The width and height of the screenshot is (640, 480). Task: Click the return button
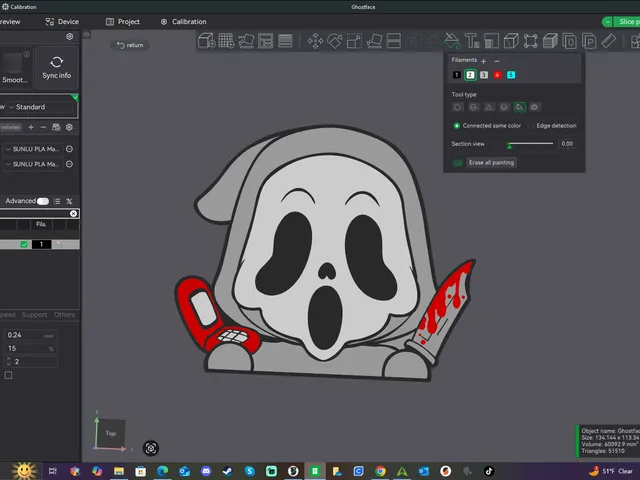tap(130, 45)
